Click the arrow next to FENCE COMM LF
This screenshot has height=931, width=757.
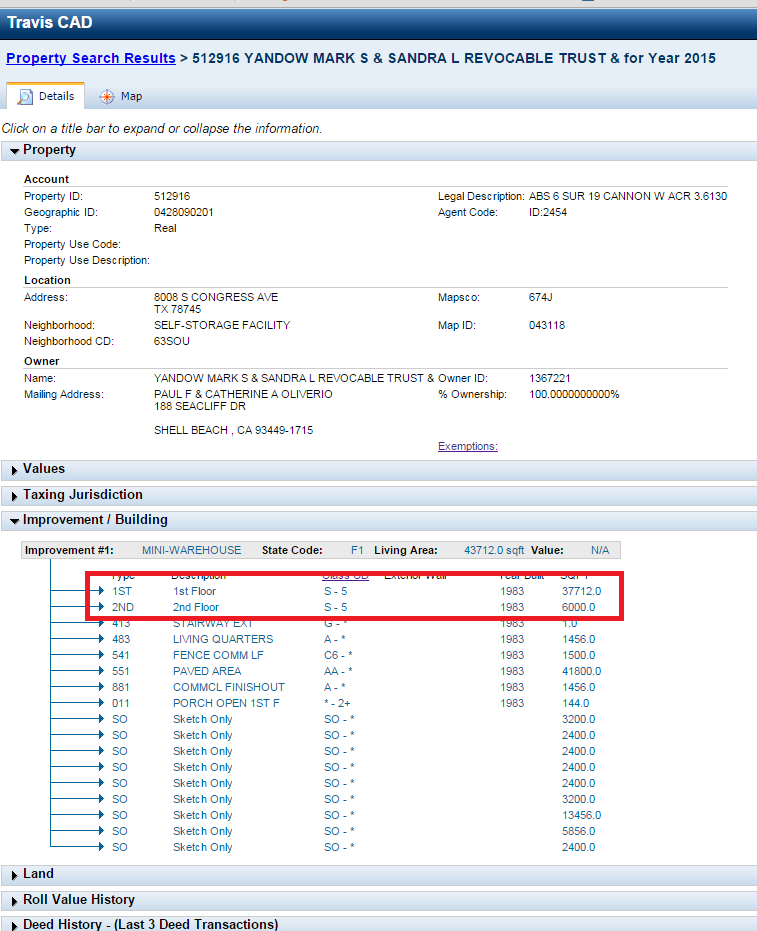pos(99,655)
